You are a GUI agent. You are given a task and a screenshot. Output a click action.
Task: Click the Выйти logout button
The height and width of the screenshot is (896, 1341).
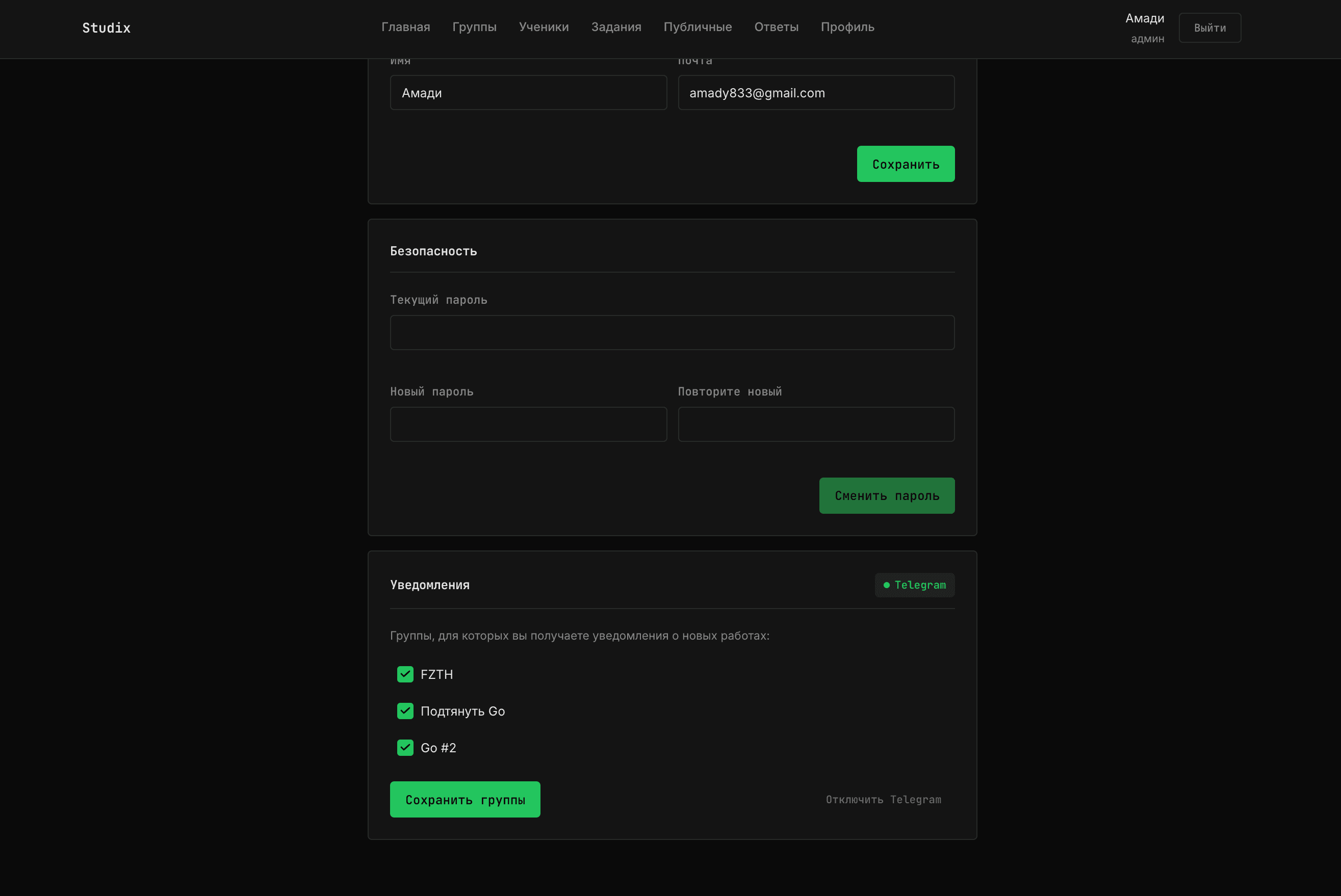pos(1209,27)
